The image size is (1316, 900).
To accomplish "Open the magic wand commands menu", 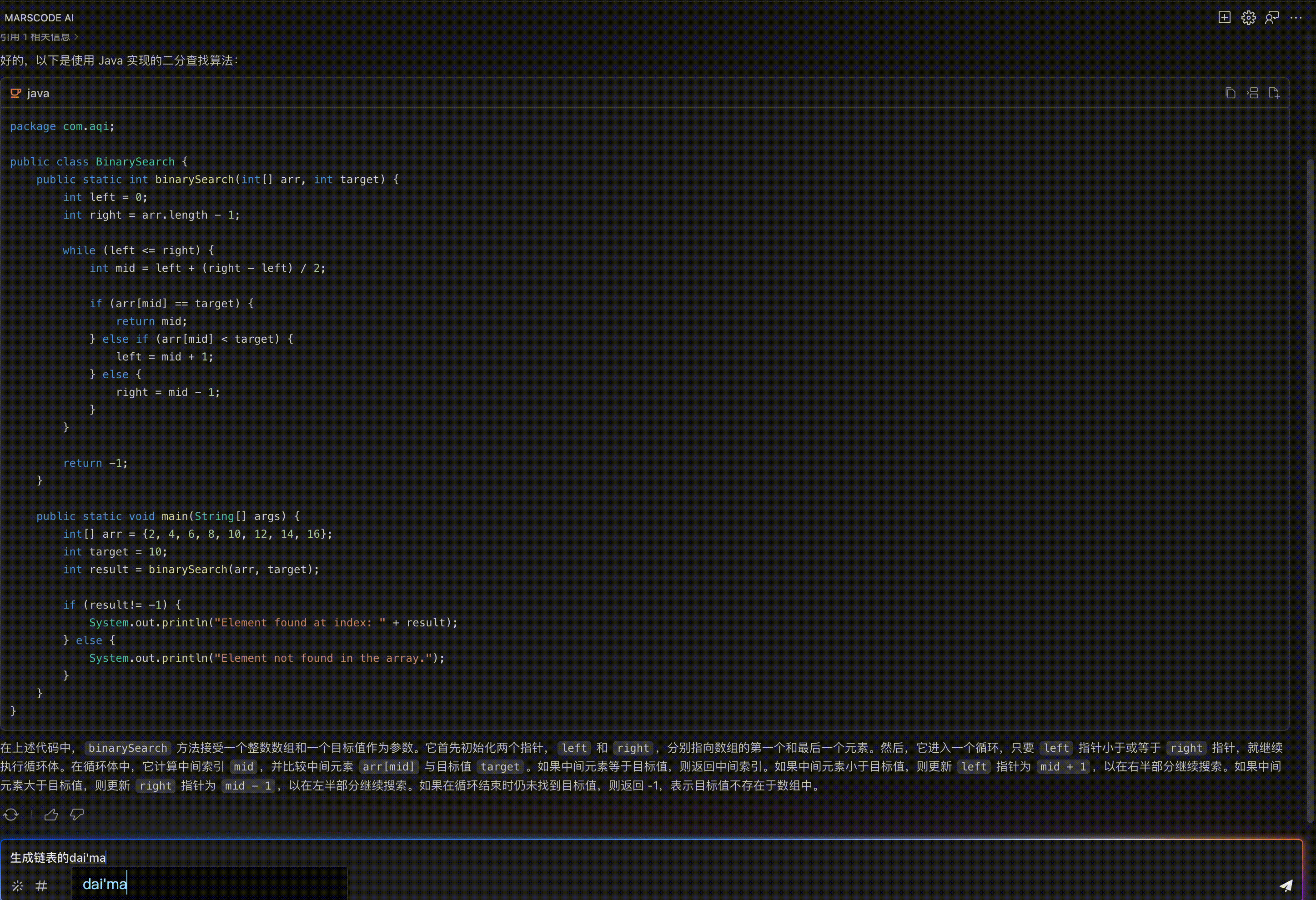I will 18,886.
